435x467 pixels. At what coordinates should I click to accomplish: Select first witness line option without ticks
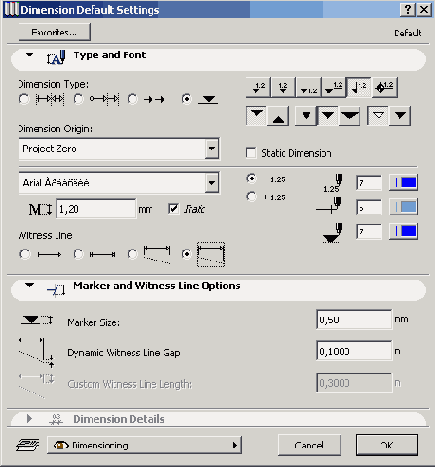click(x=25, y=254)
